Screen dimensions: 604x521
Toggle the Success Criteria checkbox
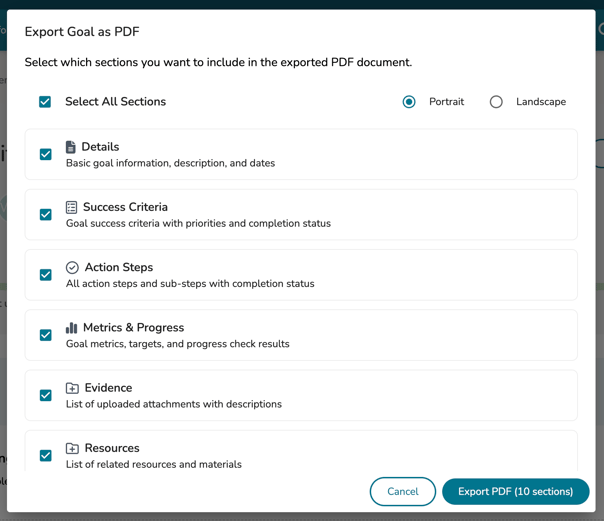point(46,215)
